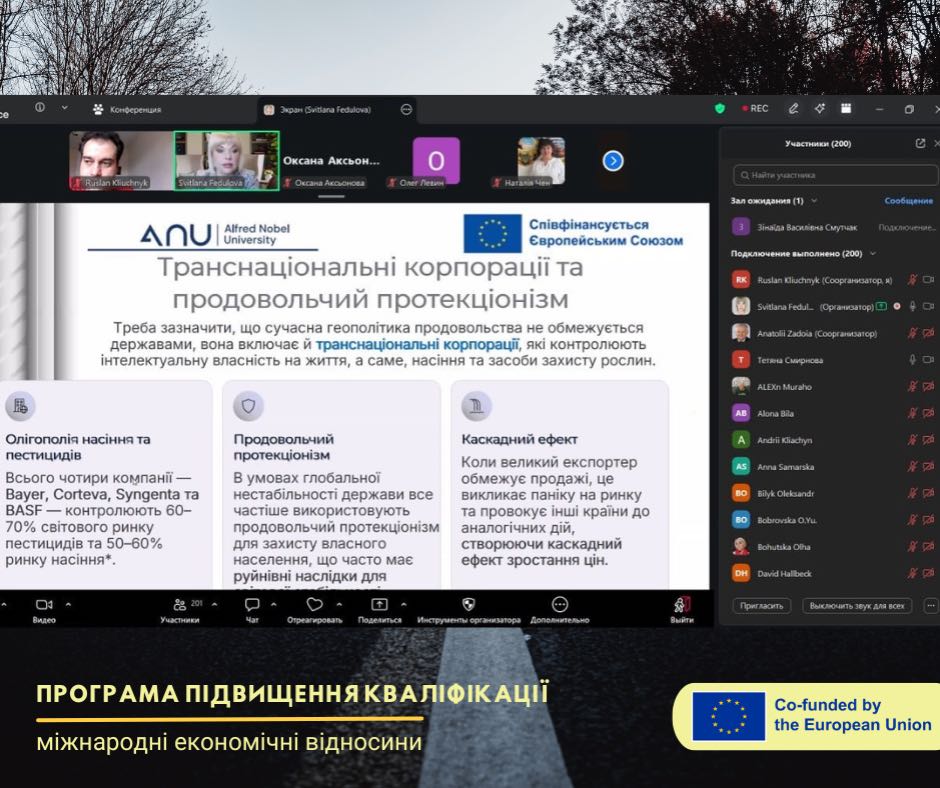The height and width of the screenshot is (788, 940).
Task: Expand the video options arrow next to Видео
Action: tap(68, 604)
